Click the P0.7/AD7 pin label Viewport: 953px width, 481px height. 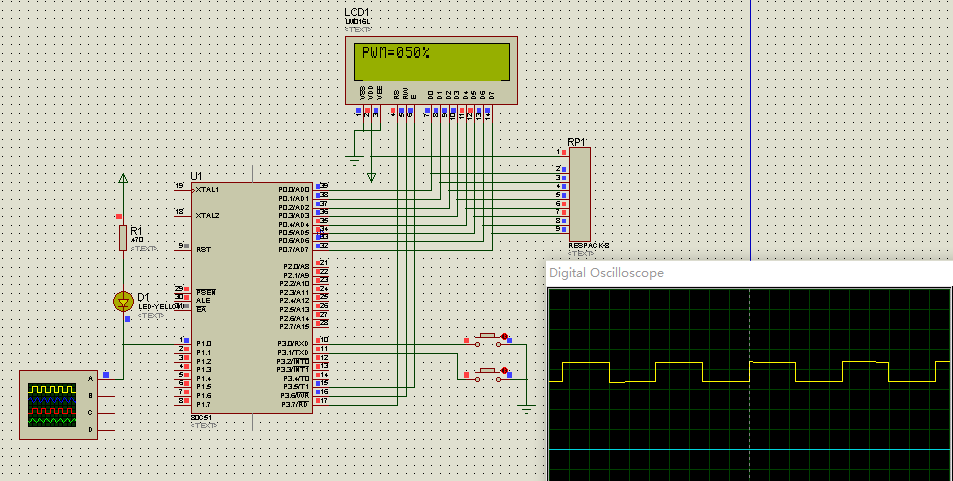point(294,250)
